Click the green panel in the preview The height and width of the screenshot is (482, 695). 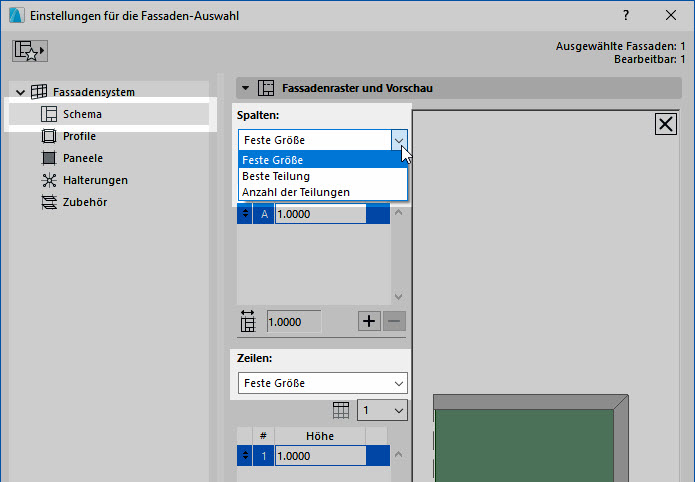[525, 445]
